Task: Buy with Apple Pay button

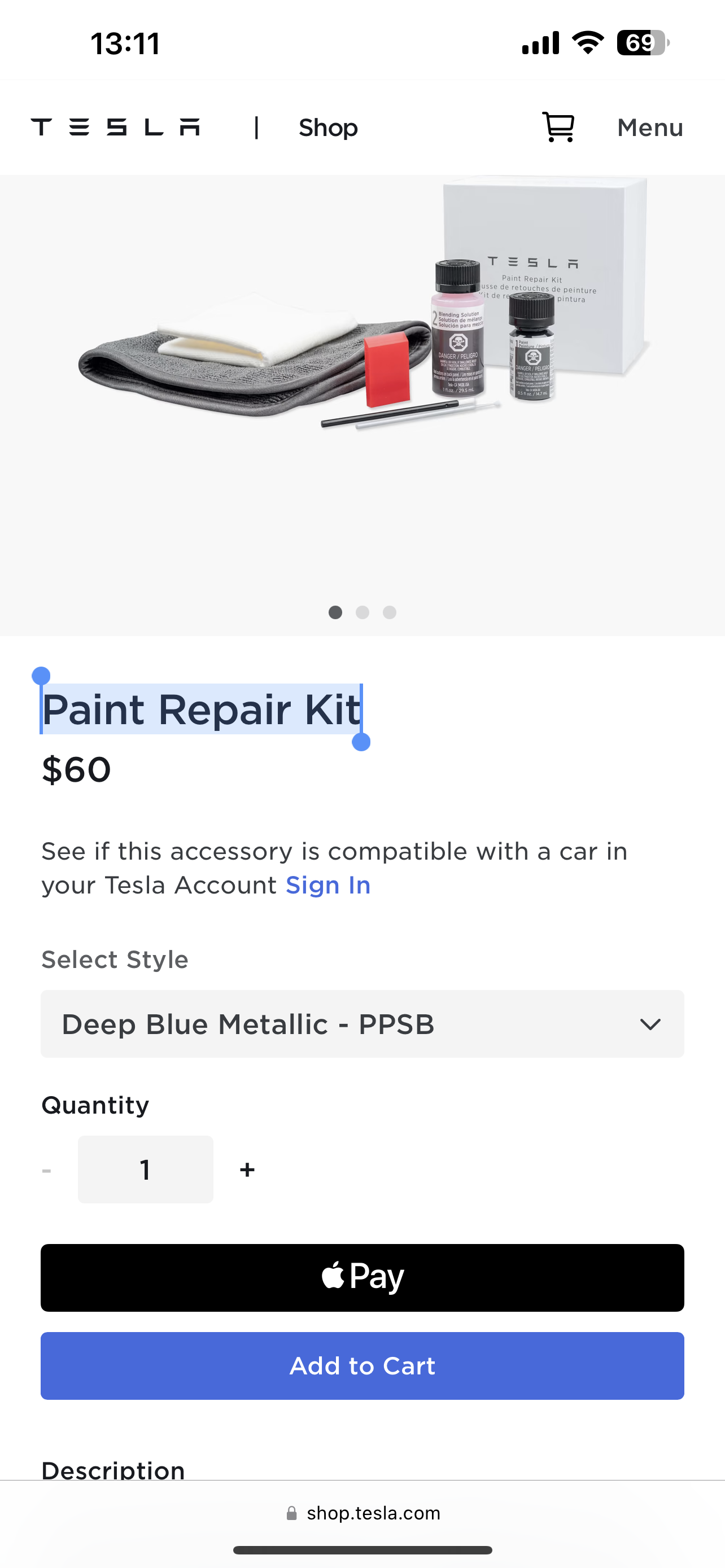Action: point(362,1278)
